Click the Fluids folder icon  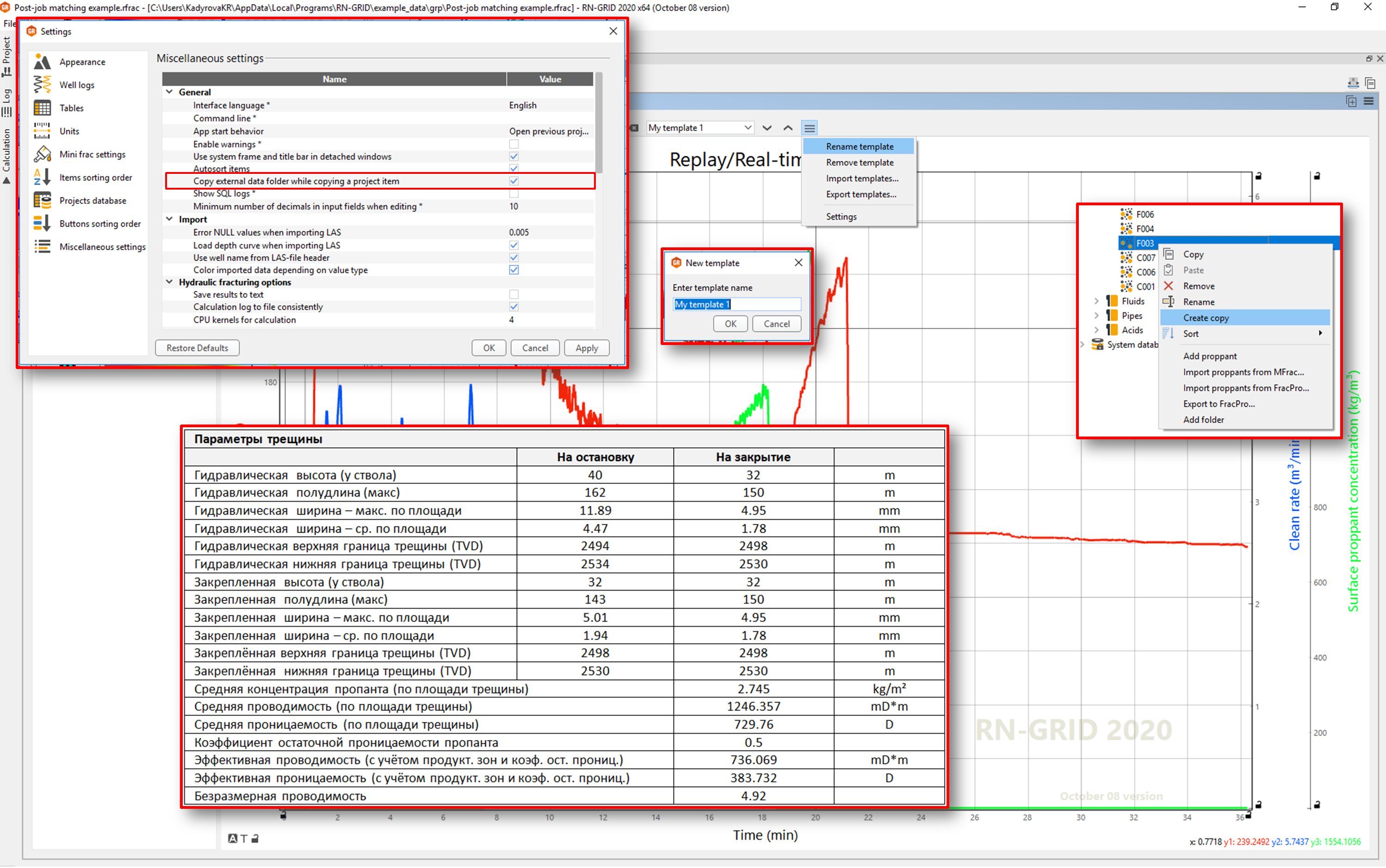[1112, 301]
